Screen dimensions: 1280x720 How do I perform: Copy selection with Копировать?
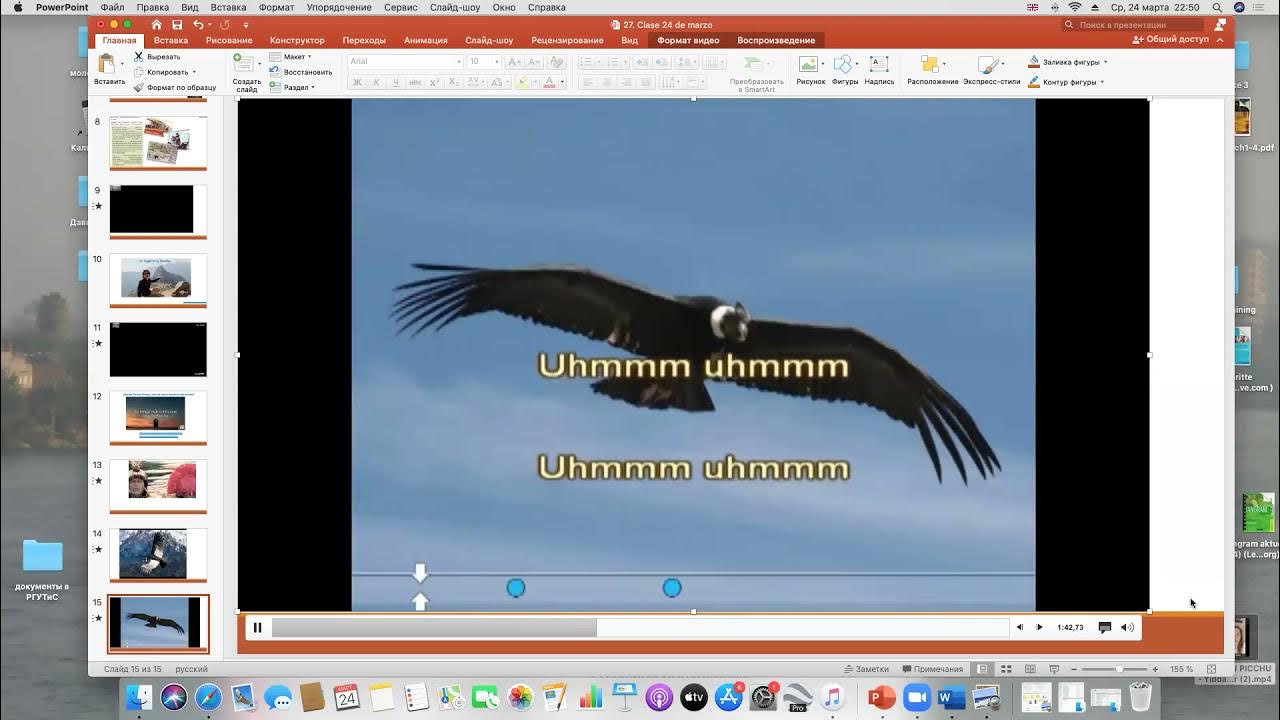click(x=161, y=72)
